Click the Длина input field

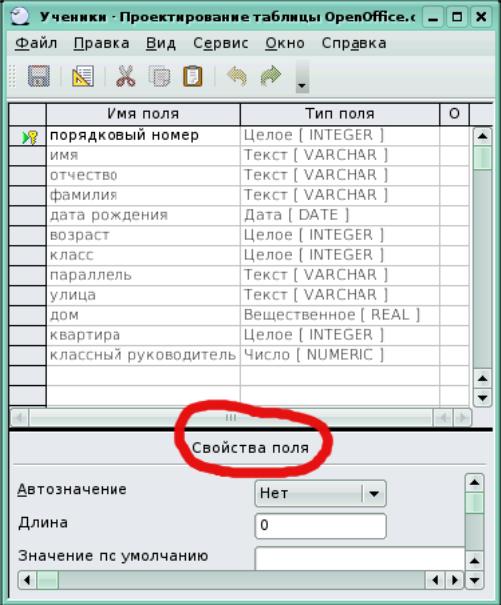(x=320, y=526)
